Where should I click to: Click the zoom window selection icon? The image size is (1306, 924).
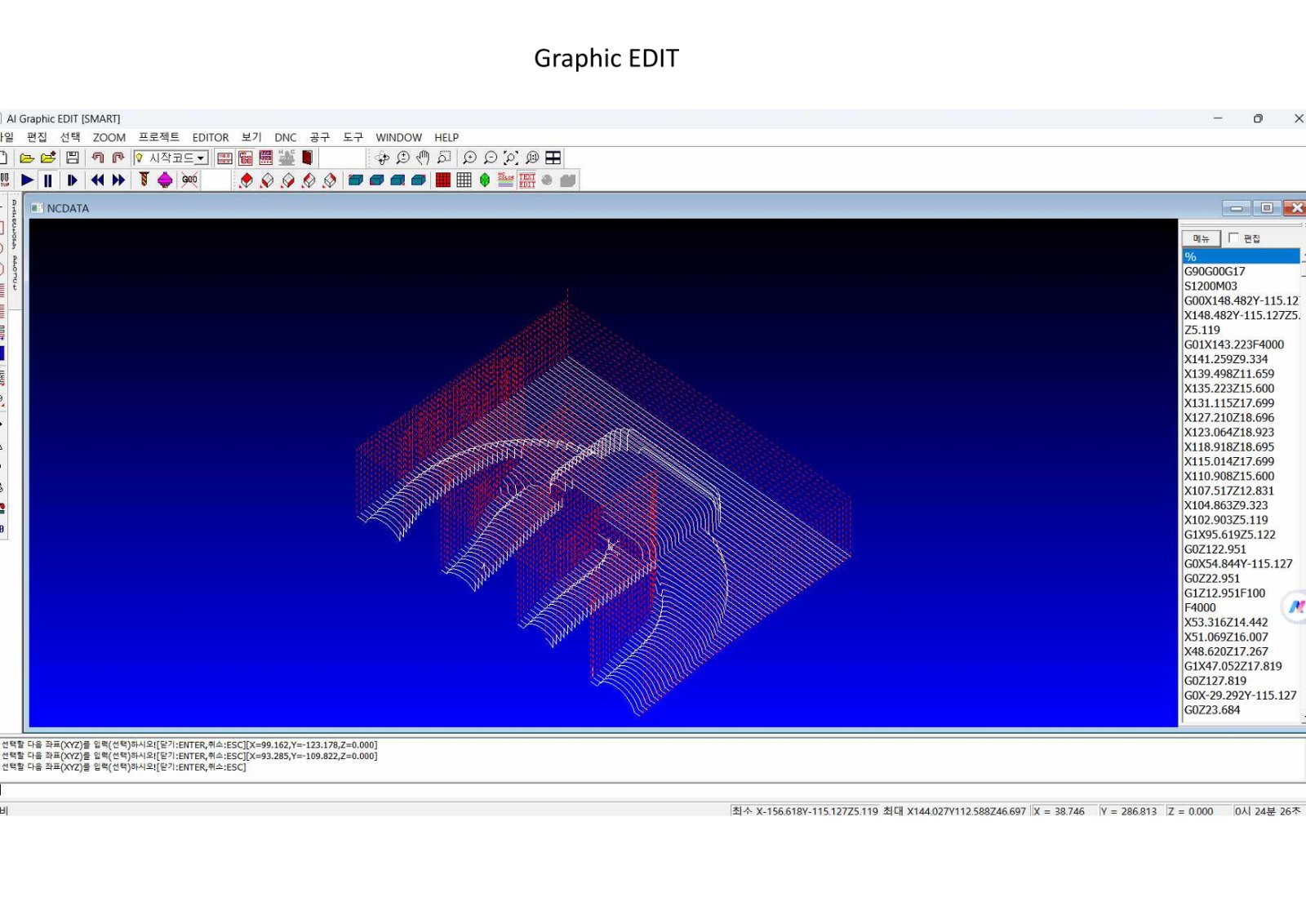[x=444, y=158]
